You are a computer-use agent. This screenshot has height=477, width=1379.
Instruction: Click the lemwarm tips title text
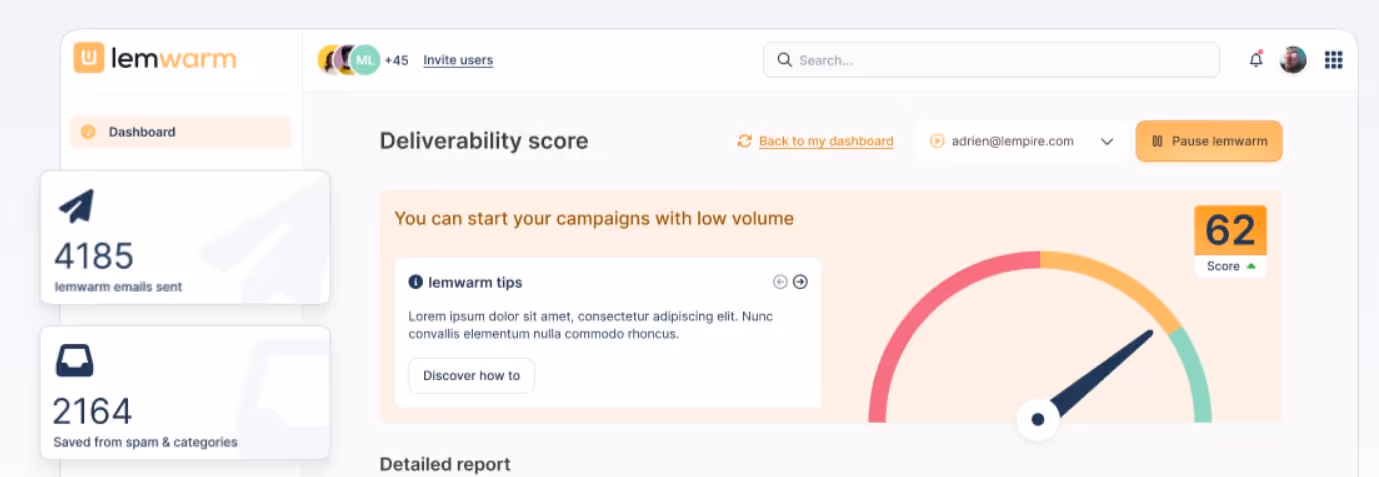pyautogui.click(x=475, y=282)
